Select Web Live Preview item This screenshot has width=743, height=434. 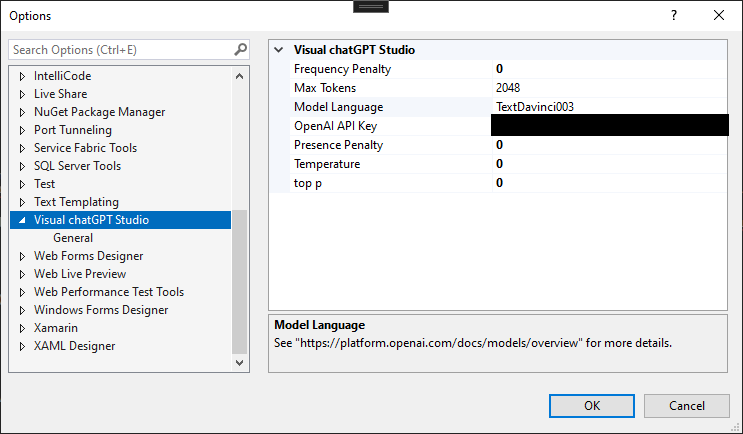(x=80, y=274)
